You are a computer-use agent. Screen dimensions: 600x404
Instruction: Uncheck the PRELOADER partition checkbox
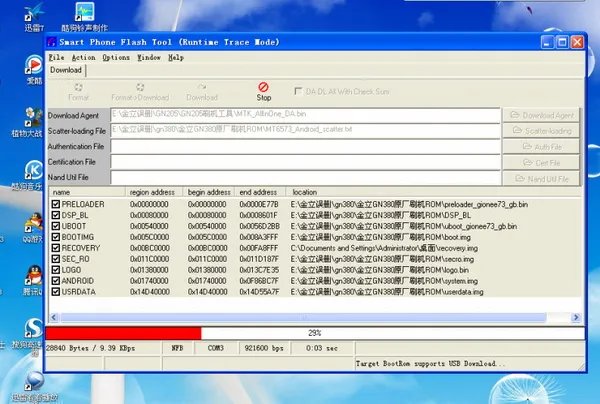tap(56, 204)
